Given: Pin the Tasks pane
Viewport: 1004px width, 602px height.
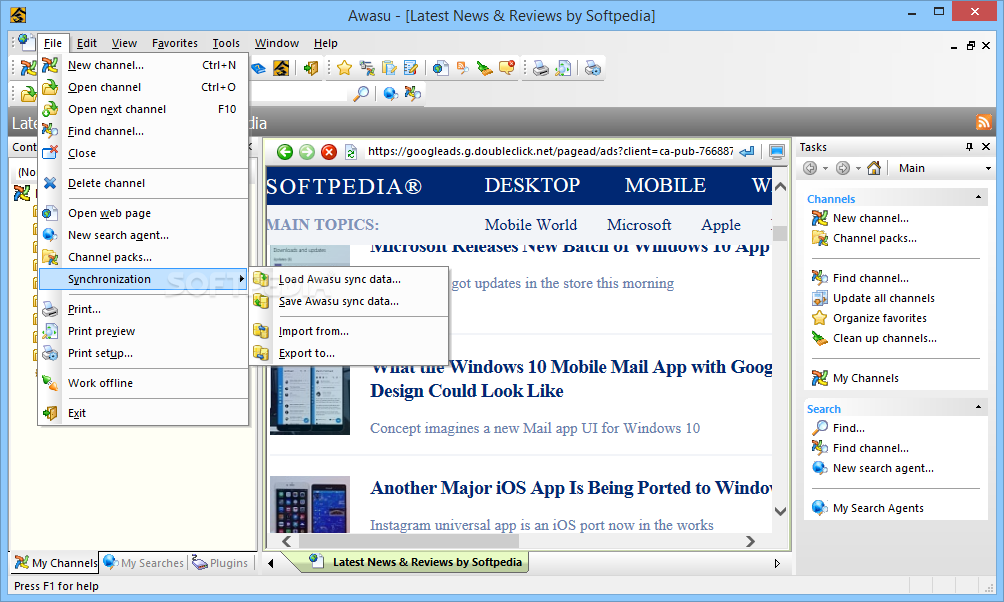Looking at the screenshot, I should pos(969,147).
